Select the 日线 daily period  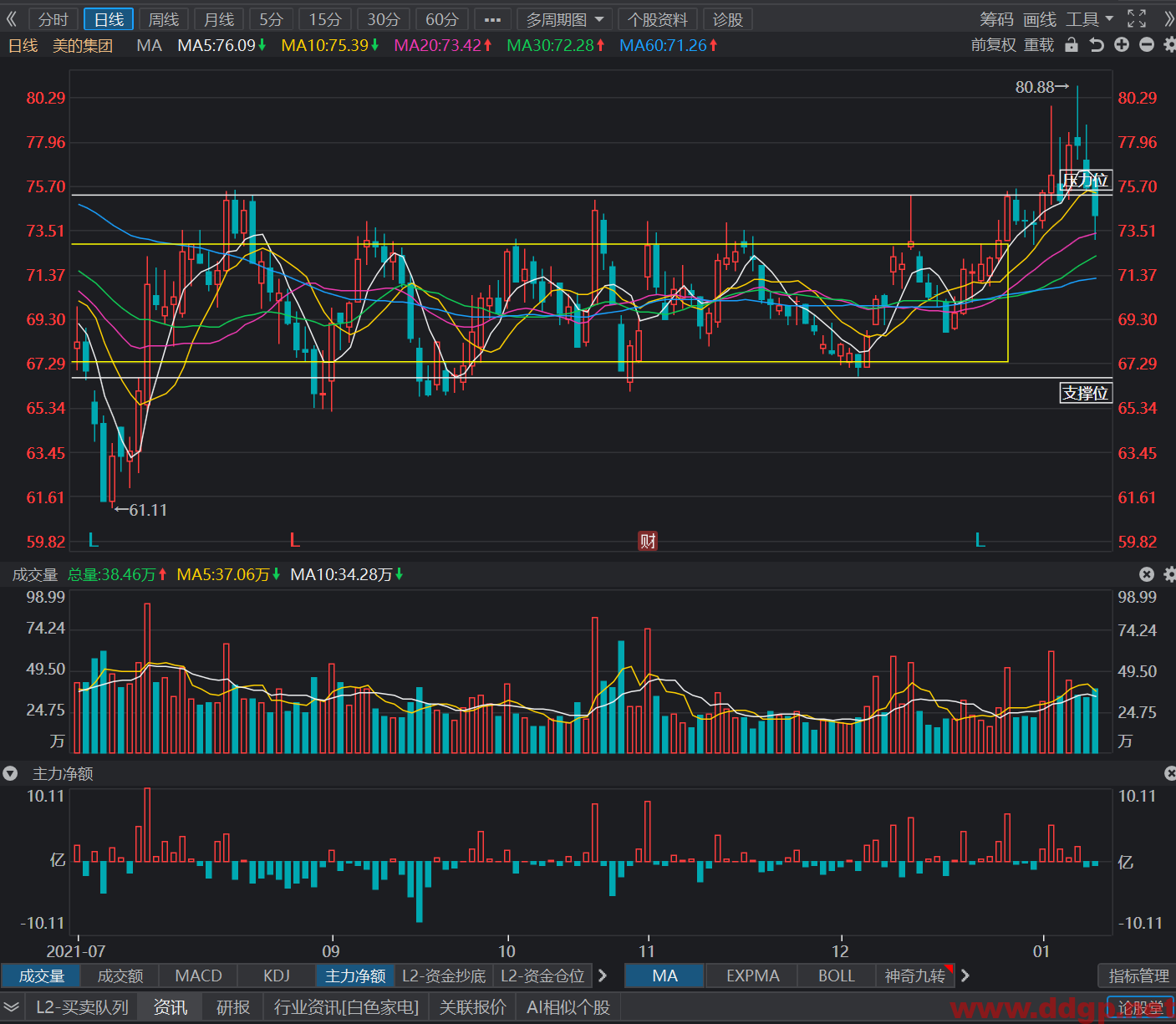(x=109, y=19)
